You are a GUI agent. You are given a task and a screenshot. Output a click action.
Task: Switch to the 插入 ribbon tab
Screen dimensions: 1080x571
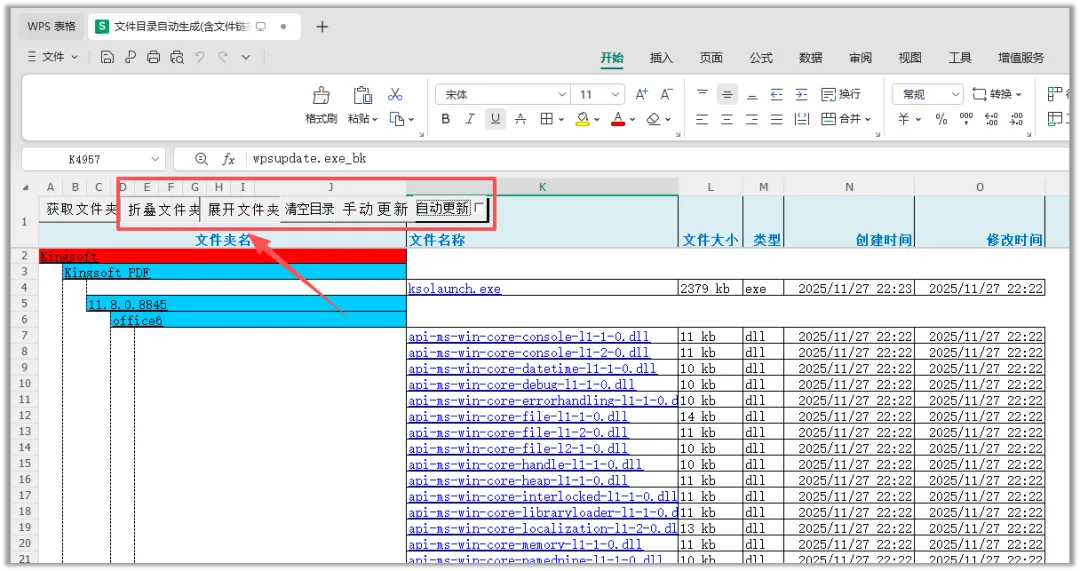coord(661,58)
